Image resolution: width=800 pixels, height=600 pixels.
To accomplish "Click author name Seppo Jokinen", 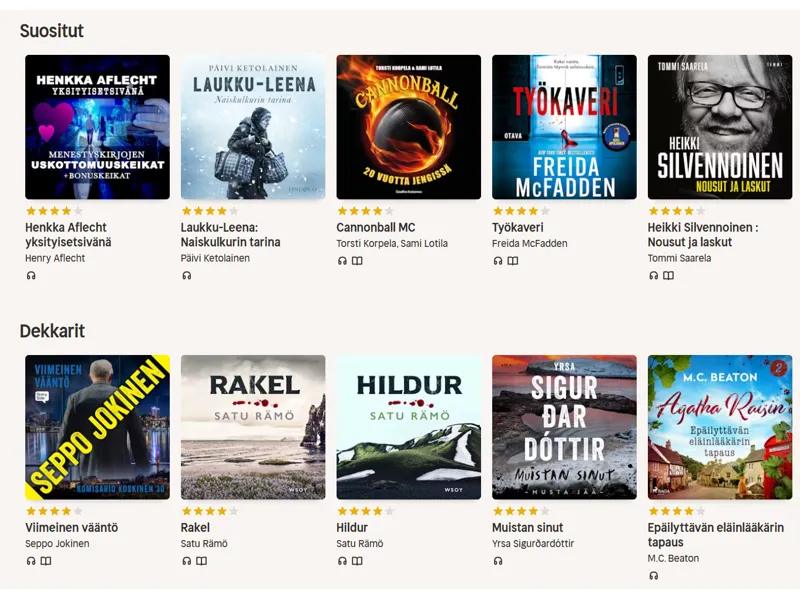I will tap(57, 544).
